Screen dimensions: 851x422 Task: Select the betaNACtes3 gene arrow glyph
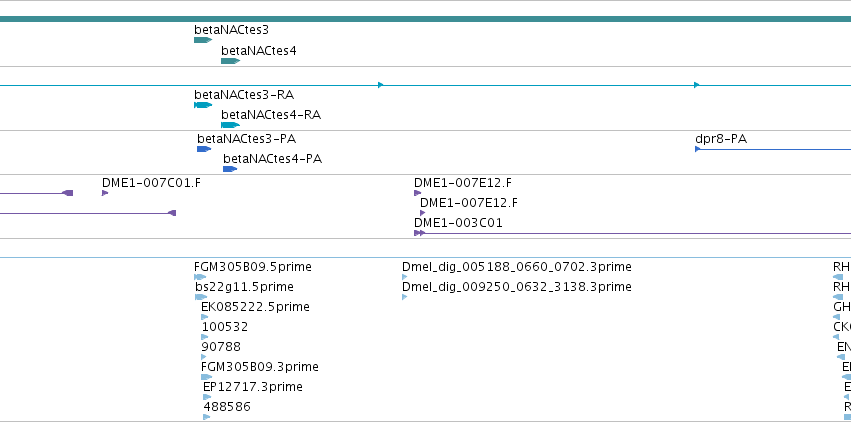(x=203, y=40)
